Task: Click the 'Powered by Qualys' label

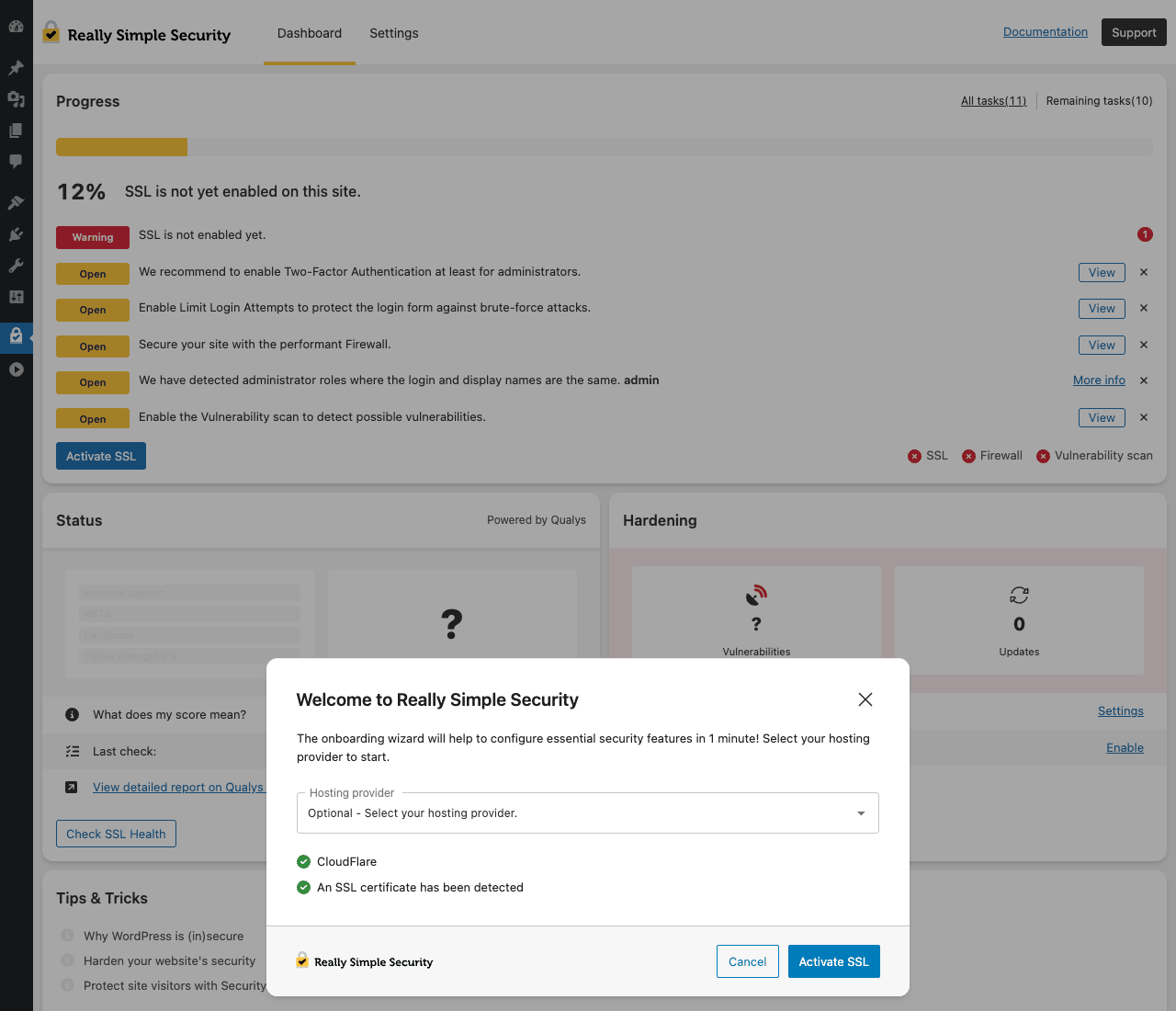Action: point(537,520)
